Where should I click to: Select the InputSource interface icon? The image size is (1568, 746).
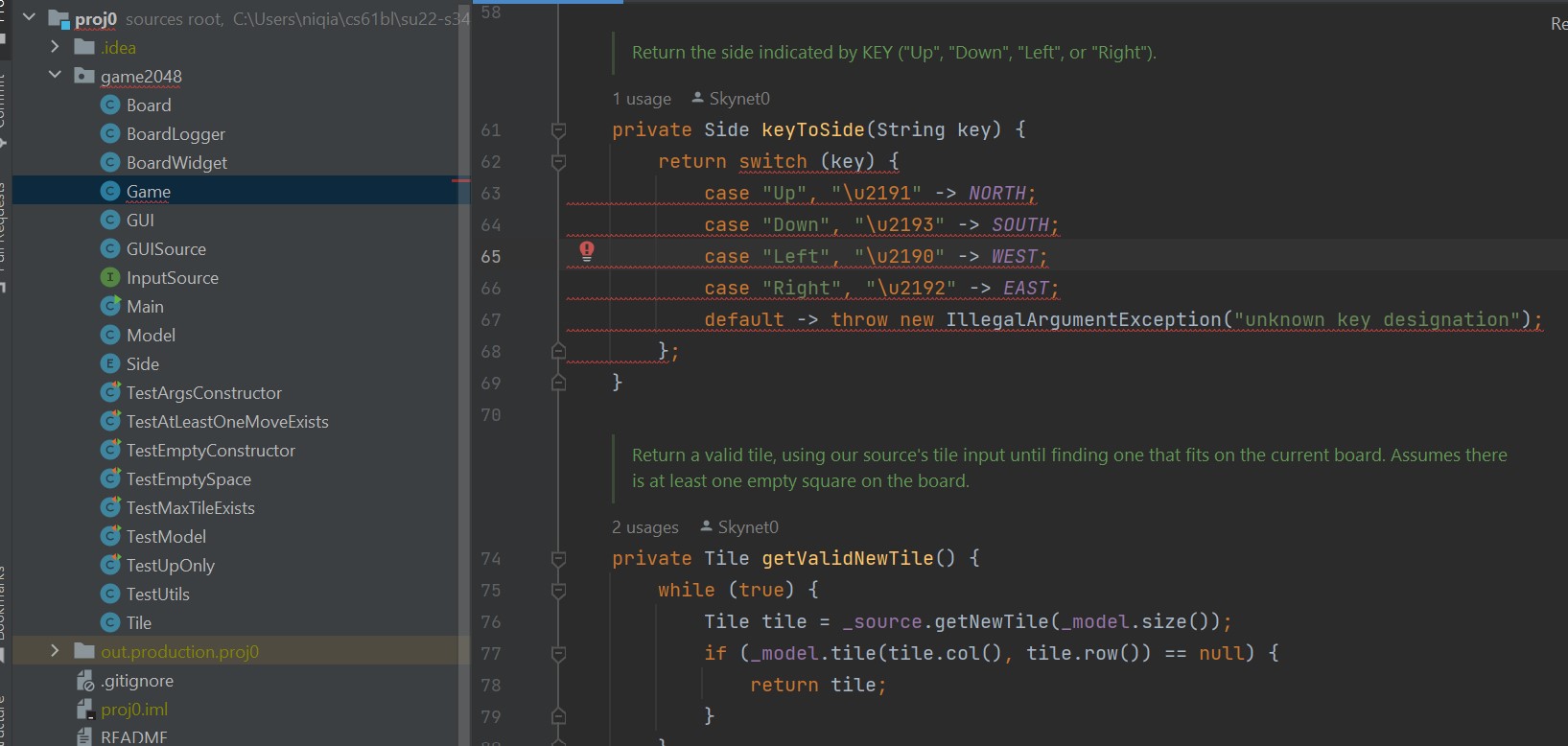pos(110,278)
